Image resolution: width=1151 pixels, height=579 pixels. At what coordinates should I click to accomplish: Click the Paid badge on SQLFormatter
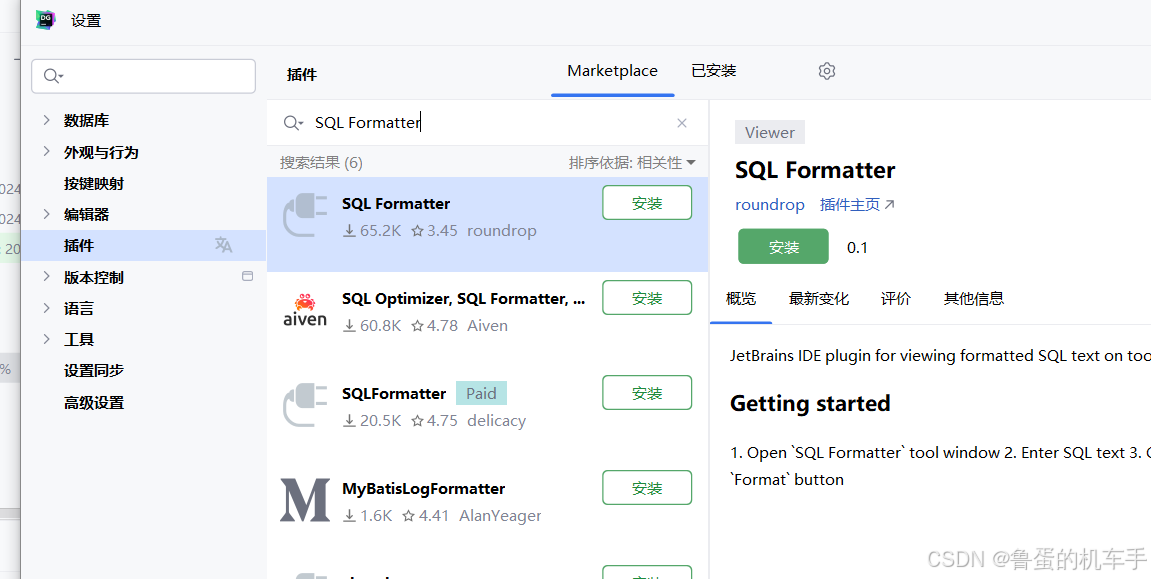click(x=482, y=393)
